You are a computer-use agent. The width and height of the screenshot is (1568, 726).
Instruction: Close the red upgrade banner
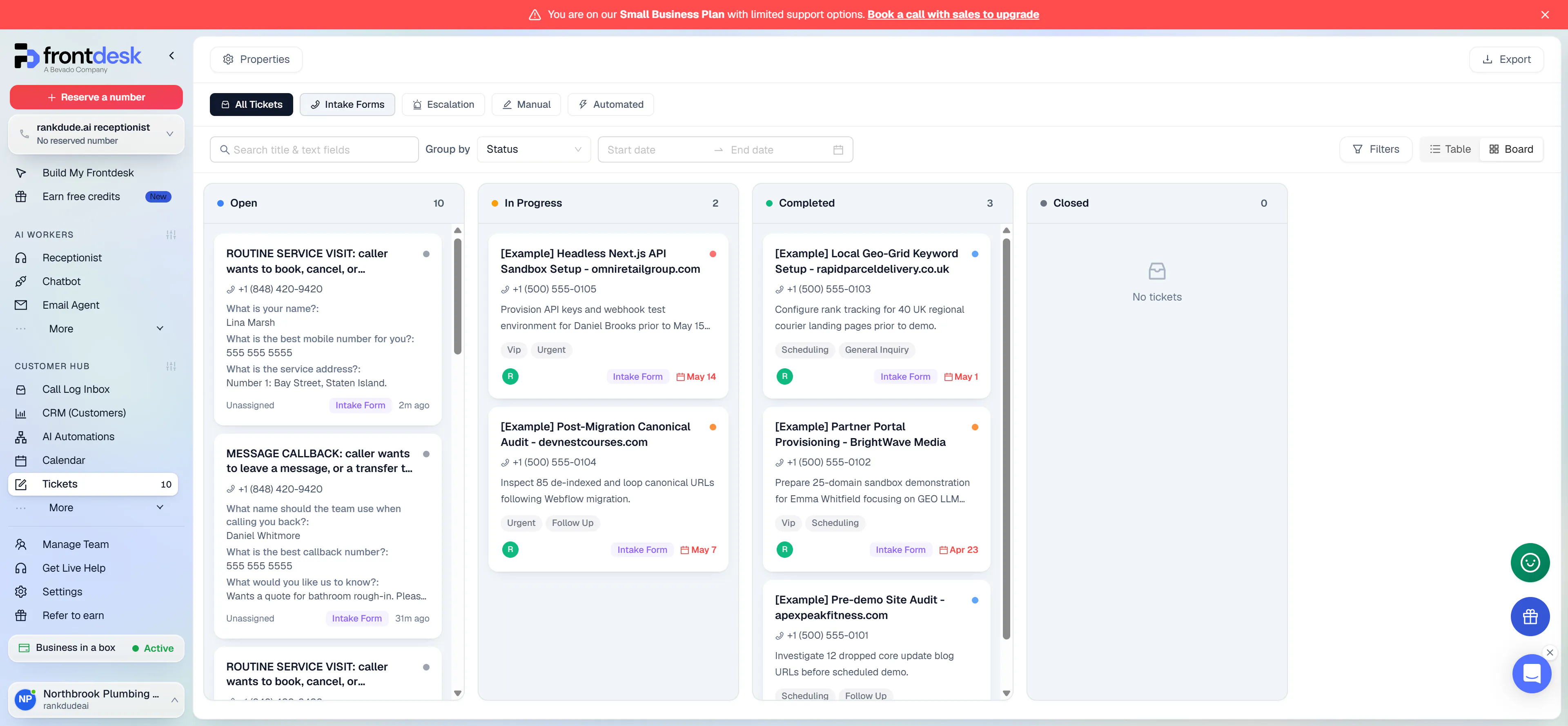tap(1545, 15)
